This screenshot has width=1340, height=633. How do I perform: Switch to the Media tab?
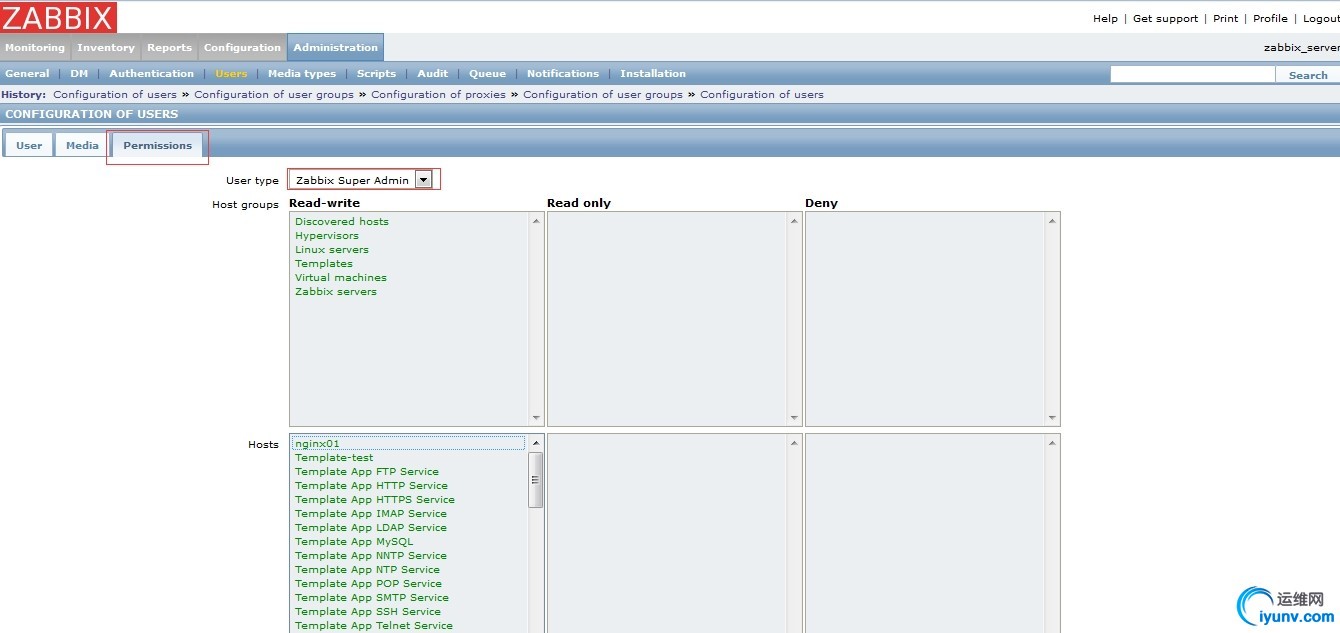point(82,145)
